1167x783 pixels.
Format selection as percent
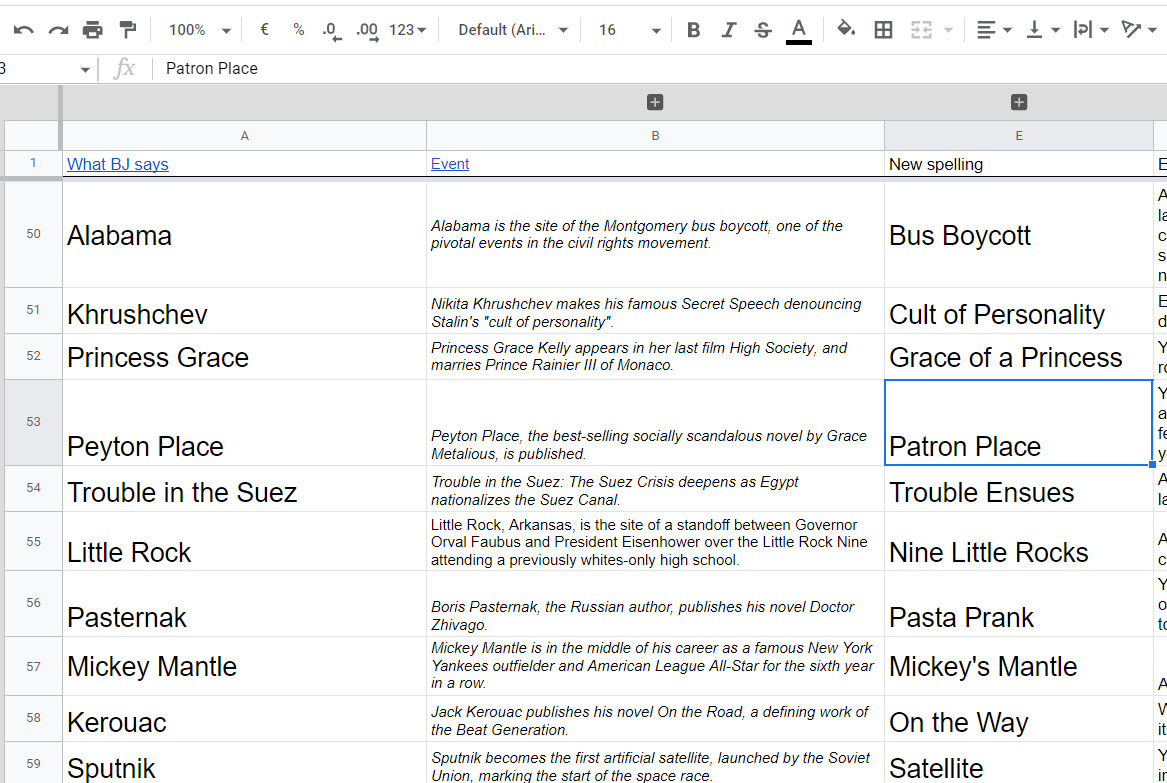pyautogui.click(x=298, y=30)
